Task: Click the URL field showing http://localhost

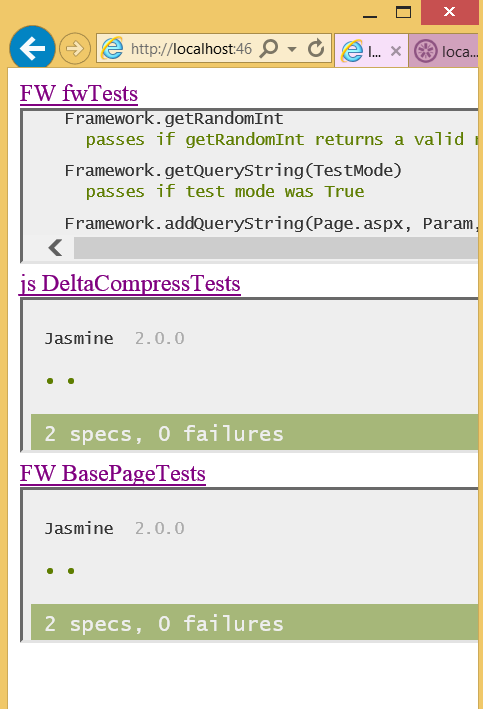Action: (x=191, y=48)
